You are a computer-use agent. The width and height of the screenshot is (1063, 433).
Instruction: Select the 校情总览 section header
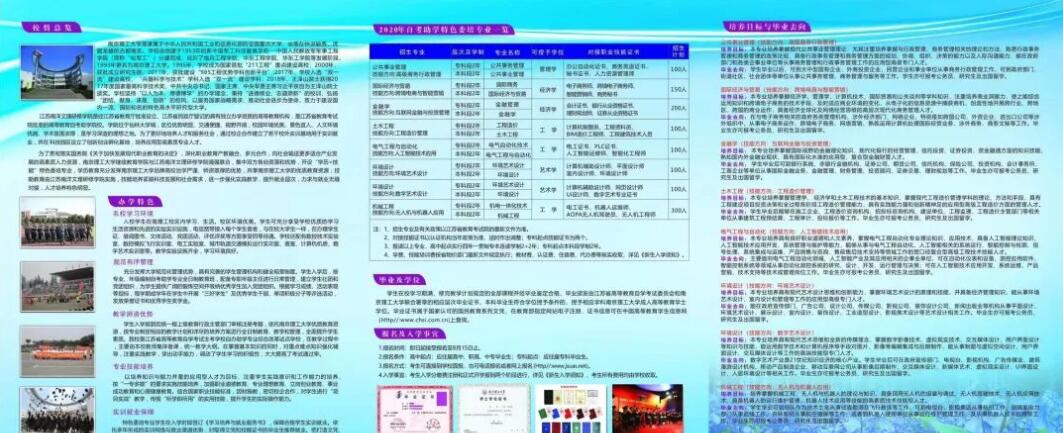[51, 28]
